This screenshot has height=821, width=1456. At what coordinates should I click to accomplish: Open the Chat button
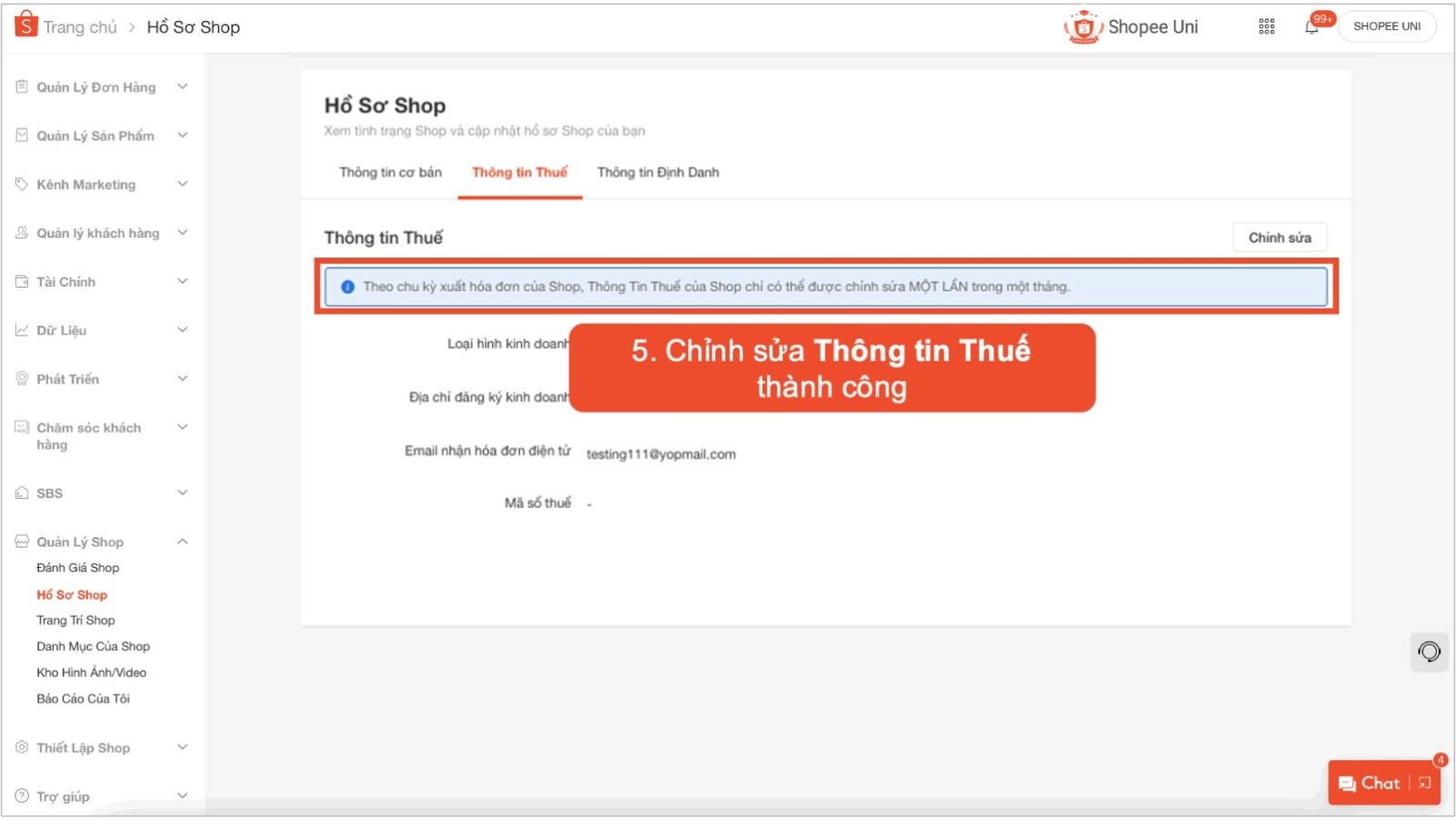pos(1370,783)
